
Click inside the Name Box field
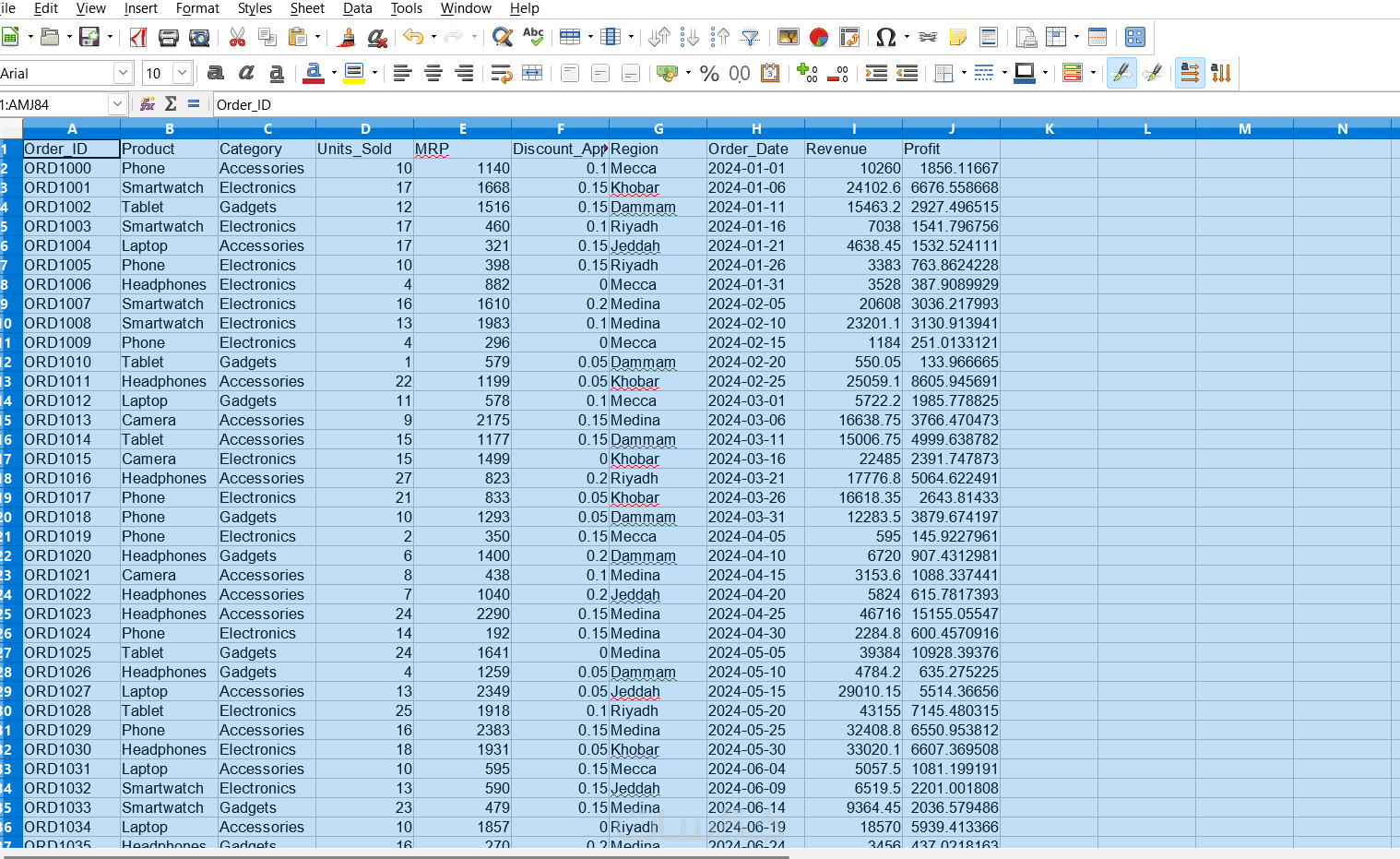click(x=53, y=104)
